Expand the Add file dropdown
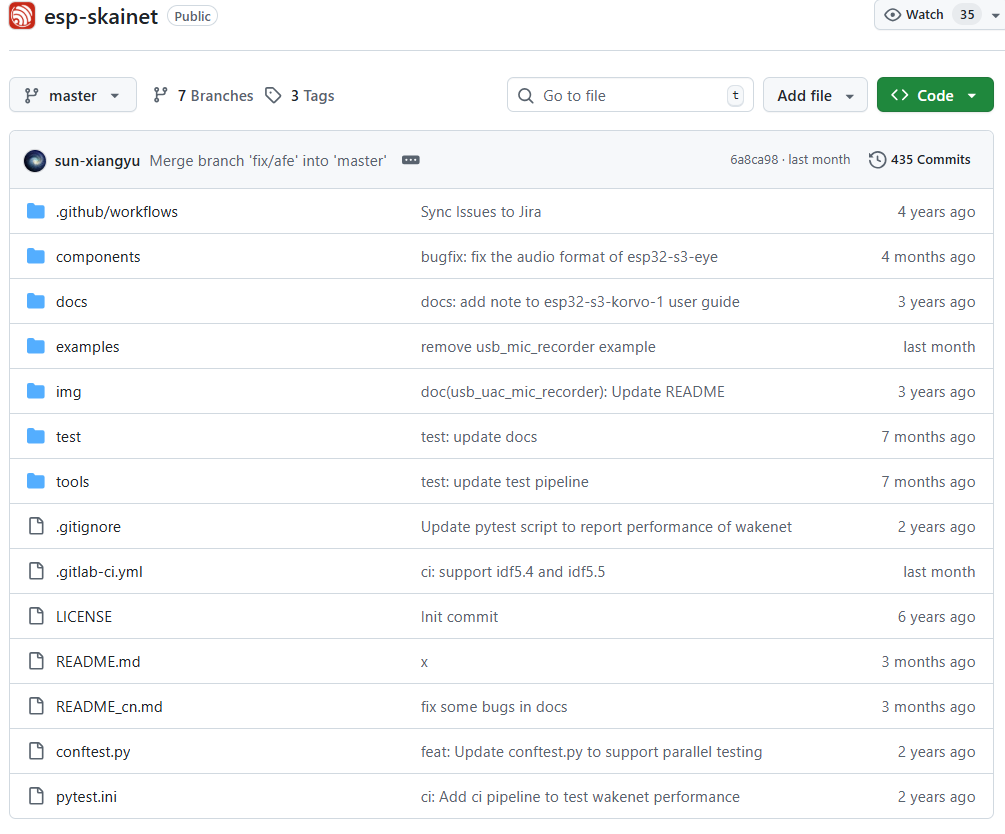Image resolution: width=1005 pixels, height=834 pixels. [814, 96]
